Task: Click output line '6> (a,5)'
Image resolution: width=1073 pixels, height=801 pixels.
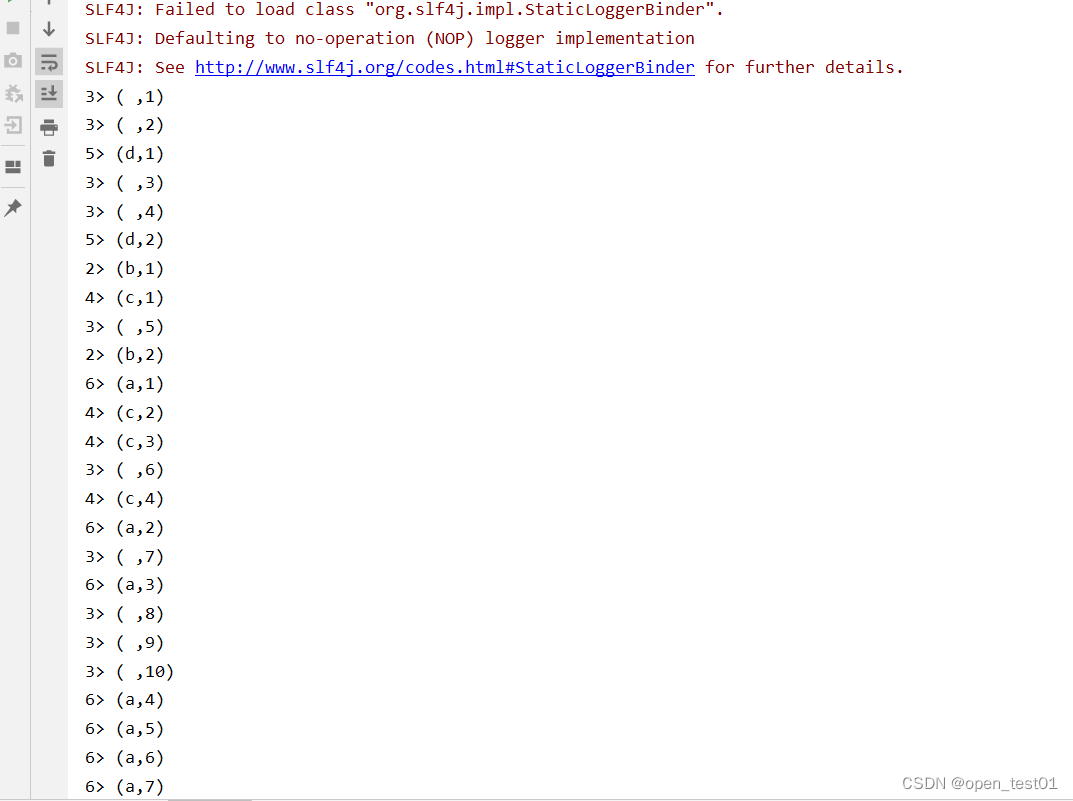Action: (x=125, y=728)
